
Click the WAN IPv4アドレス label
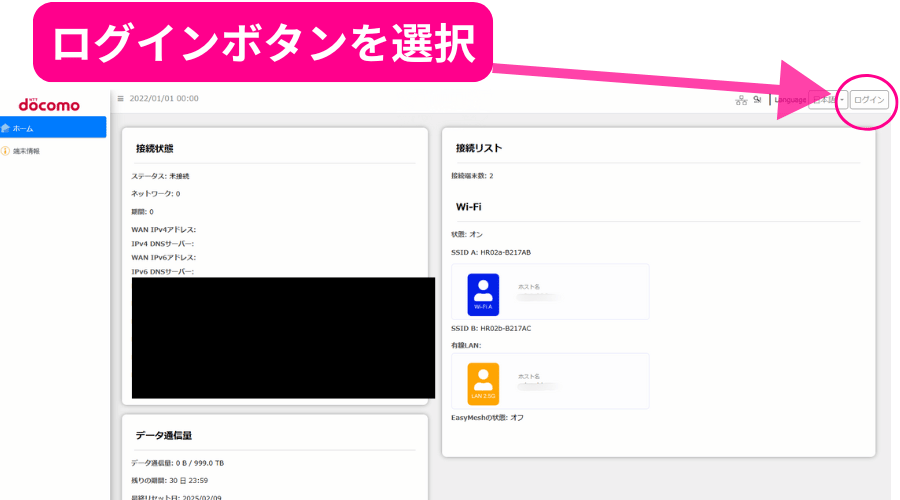tap(164, 230)
